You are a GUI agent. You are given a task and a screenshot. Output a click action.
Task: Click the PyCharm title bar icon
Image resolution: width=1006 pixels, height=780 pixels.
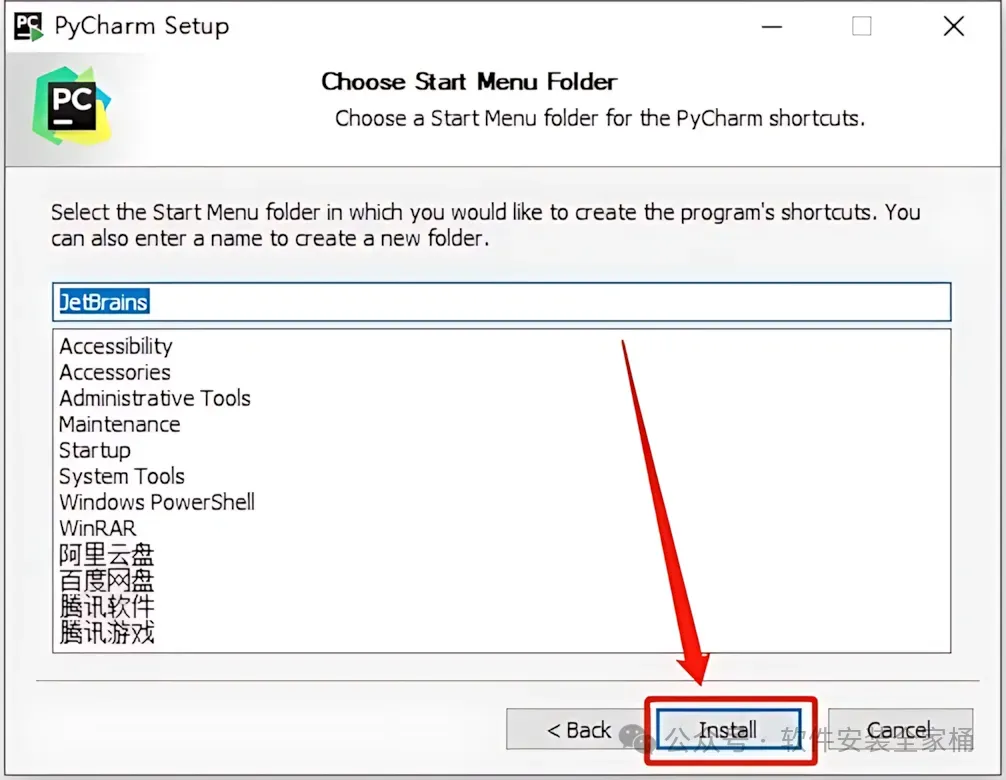[29, 26]
